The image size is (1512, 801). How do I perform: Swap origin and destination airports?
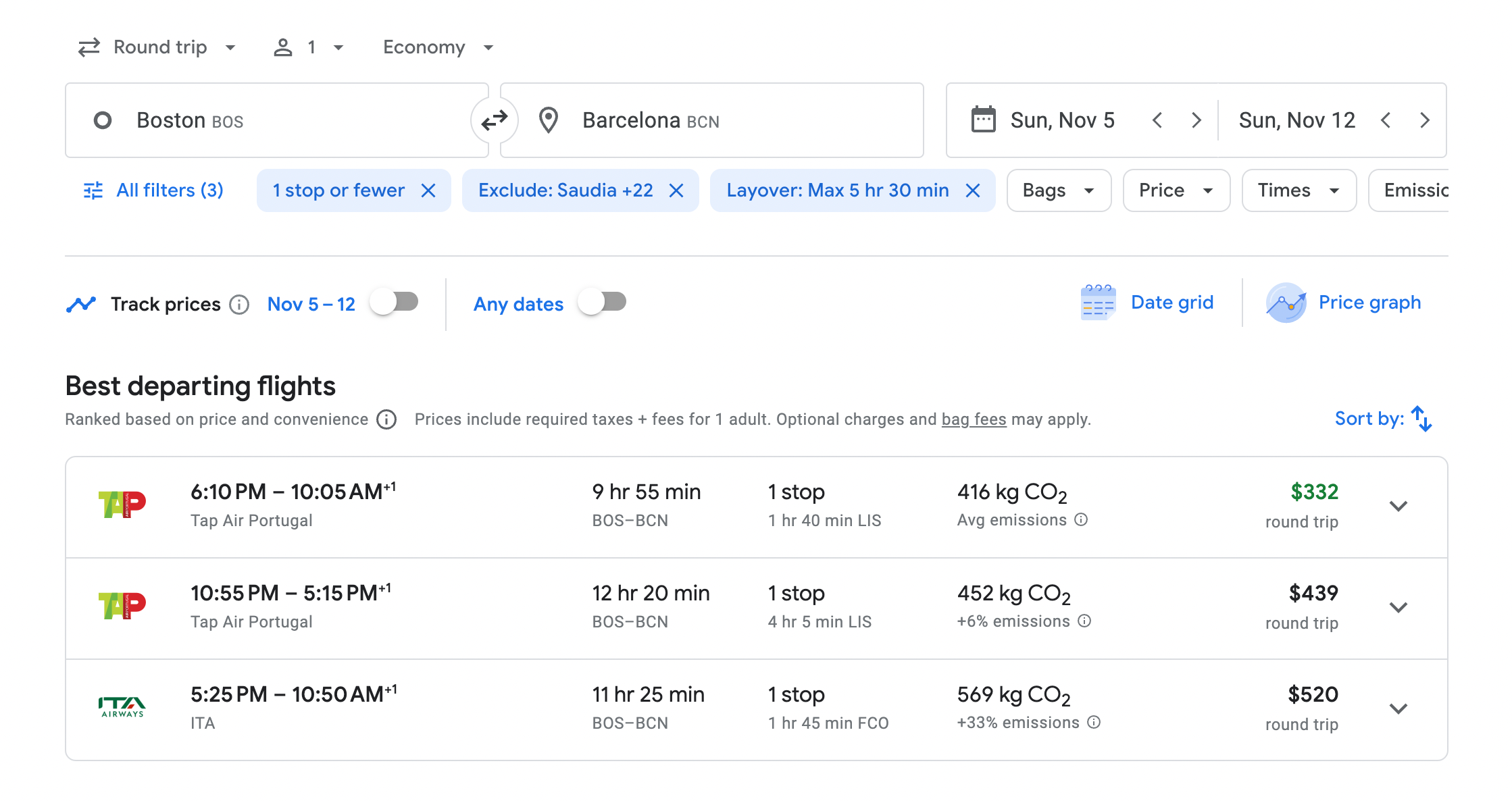(x=494, y=120)
